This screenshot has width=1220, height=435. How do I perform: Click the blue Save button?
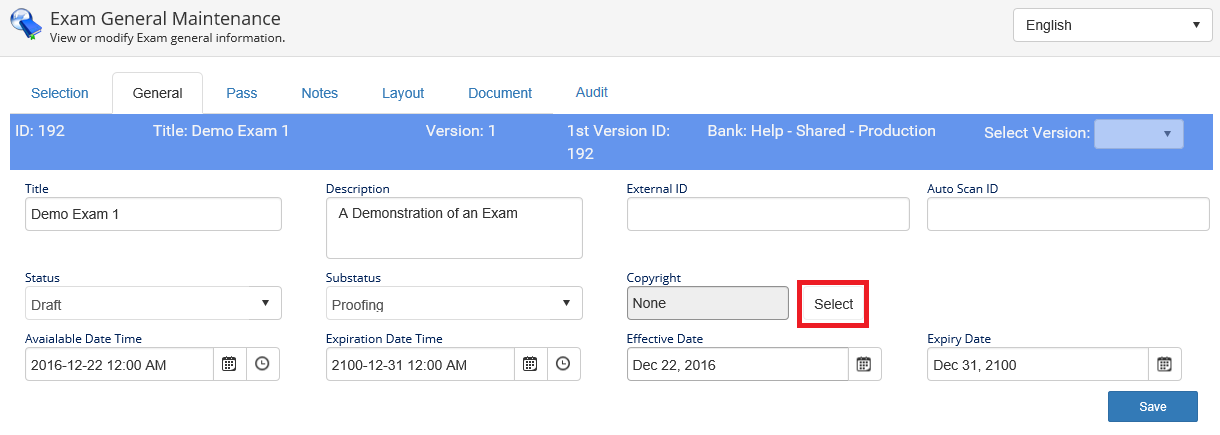(1153, 406)
